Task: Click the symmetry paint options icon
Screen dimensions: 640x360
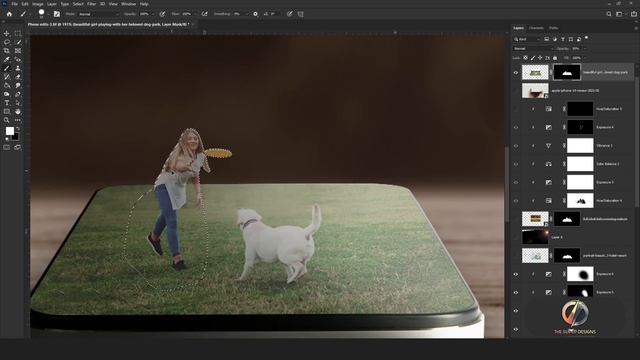Action: [x=301, y=14]
